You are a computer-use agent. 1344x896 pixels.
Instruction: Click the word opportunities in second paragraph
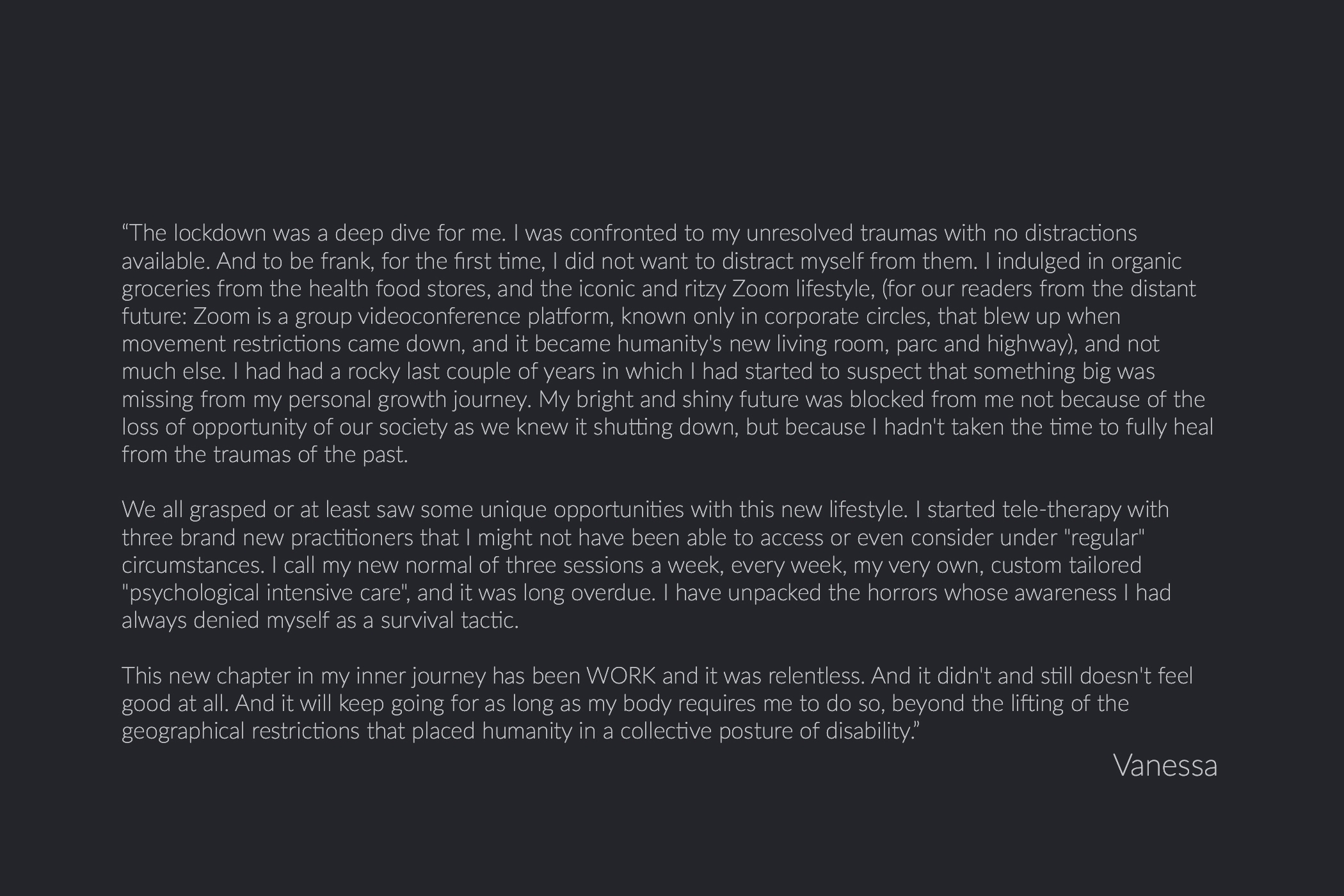[x=618, y=510]
